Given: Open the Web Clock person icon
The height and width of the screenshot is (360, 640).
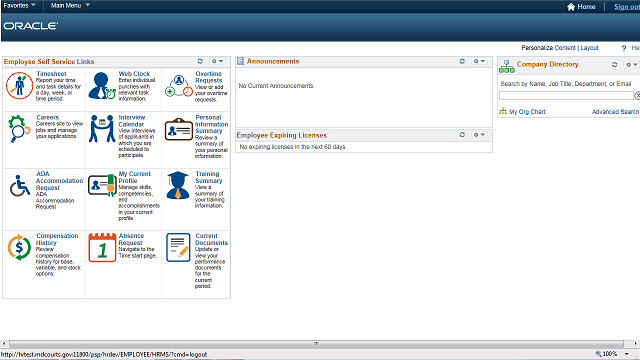Looking at the screenshot, I should (102, 85).
